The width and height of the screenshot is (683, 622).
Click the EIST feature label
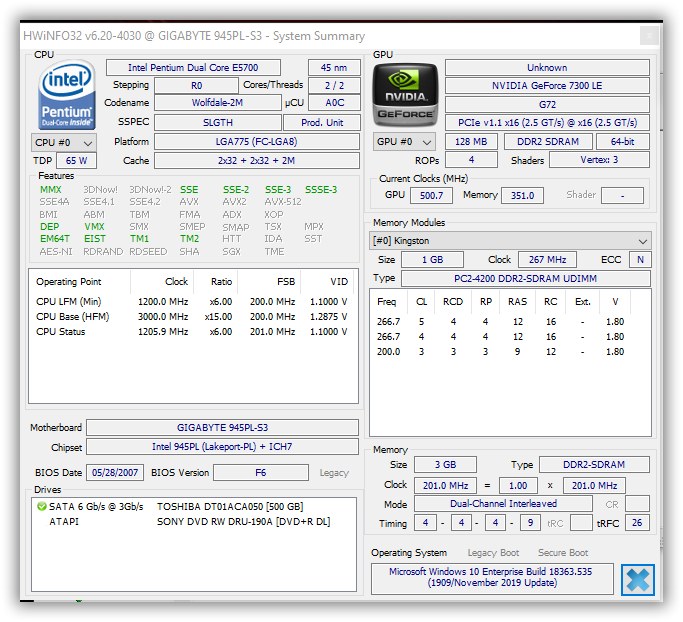(95, 239)
